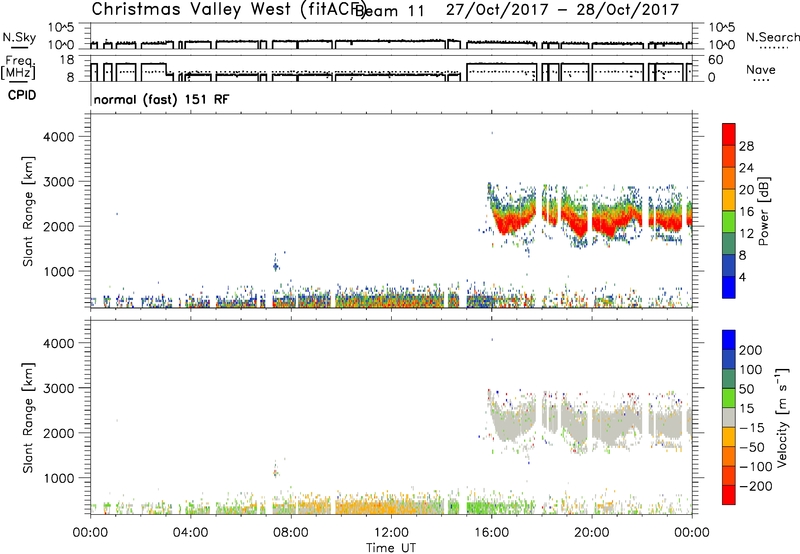This screenshot has width=800, height=554.
Task: Click the '08:00' time axis tick
Action: (x=291, y=533)
